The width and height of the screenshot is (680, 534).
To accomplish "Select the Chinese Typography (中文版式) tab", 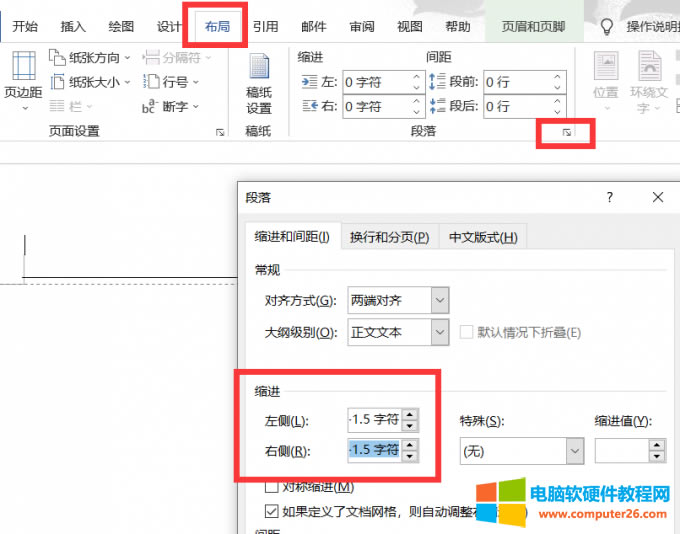I will [482, 237].
